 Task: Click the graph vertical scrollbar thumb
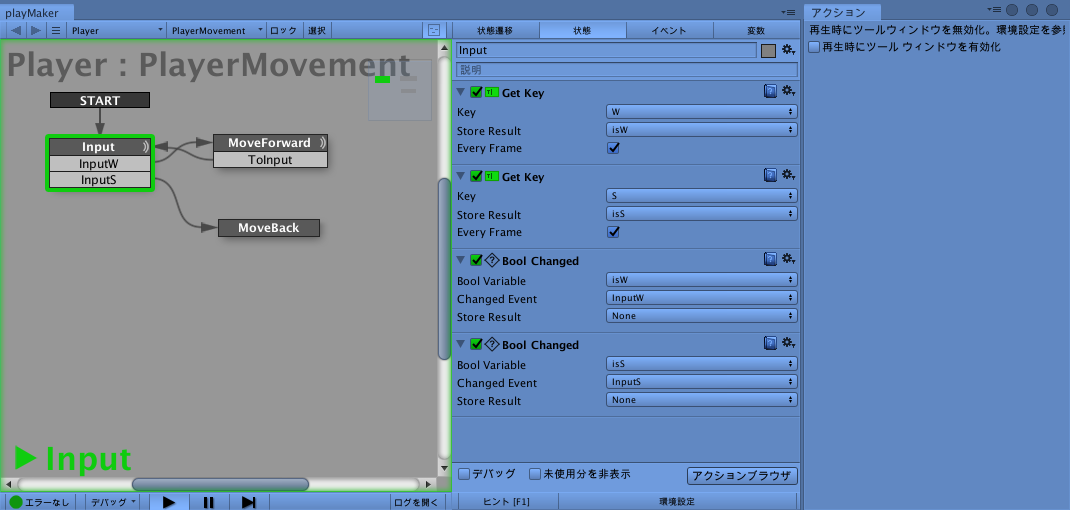tap(444, 268)
